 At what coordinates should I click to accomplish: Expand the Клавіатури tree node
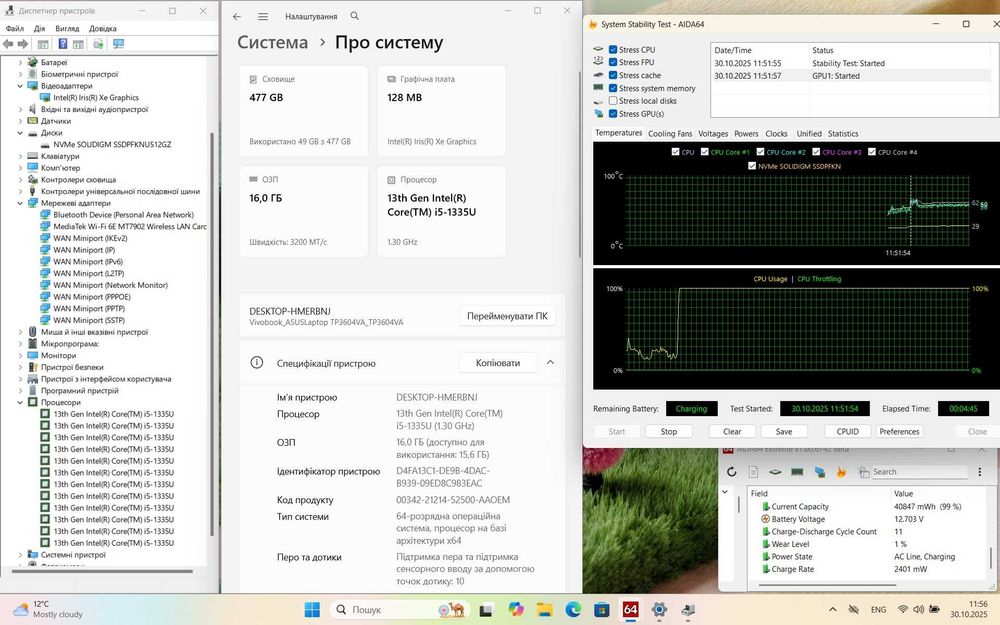pyautogui.click(x=20, y=156)
